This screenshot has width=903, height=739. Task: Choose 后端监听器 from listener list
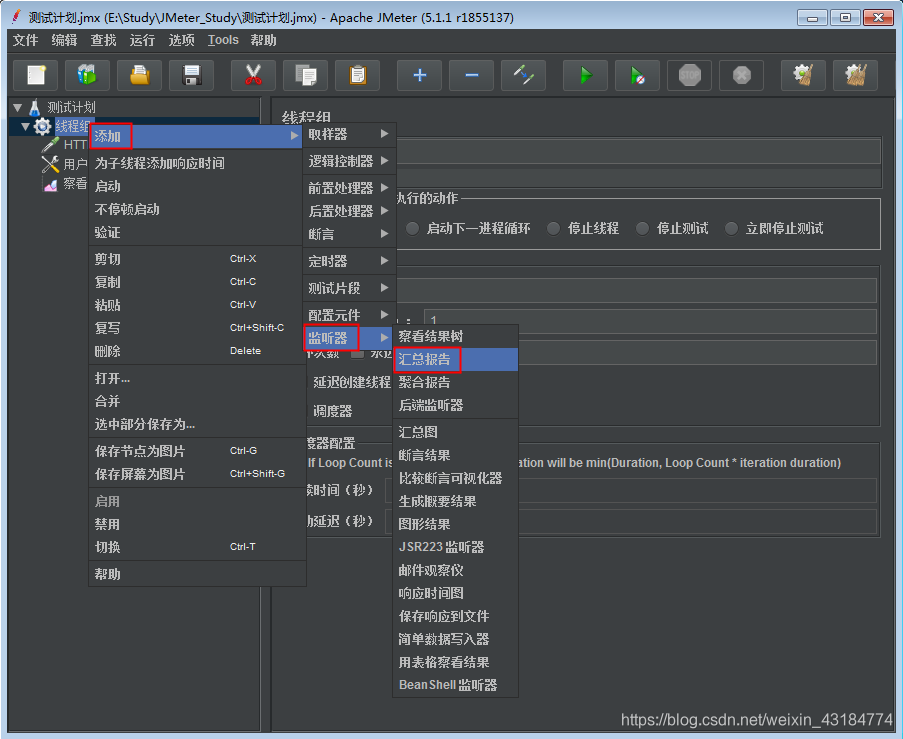(x=456, y=405)
